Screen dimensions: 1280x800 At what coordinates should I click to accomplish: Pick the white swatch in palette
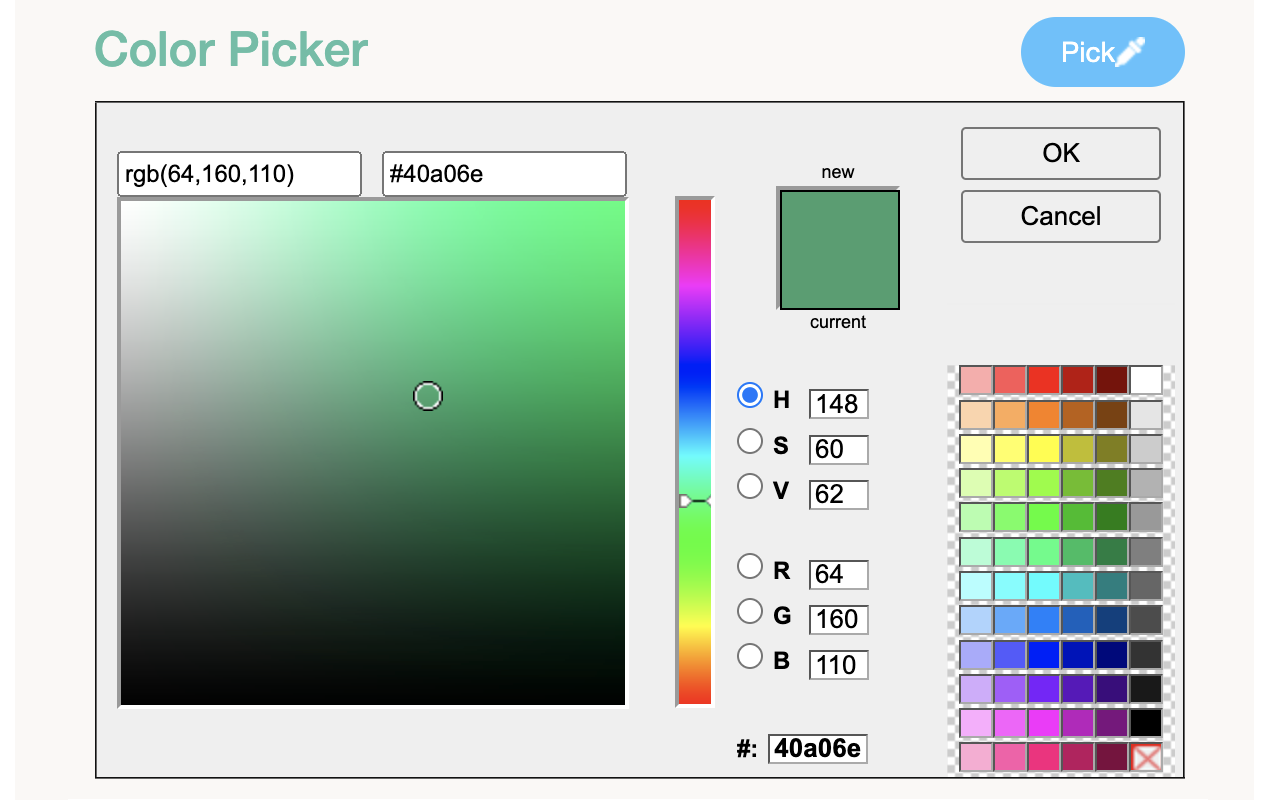(1146, 380)
